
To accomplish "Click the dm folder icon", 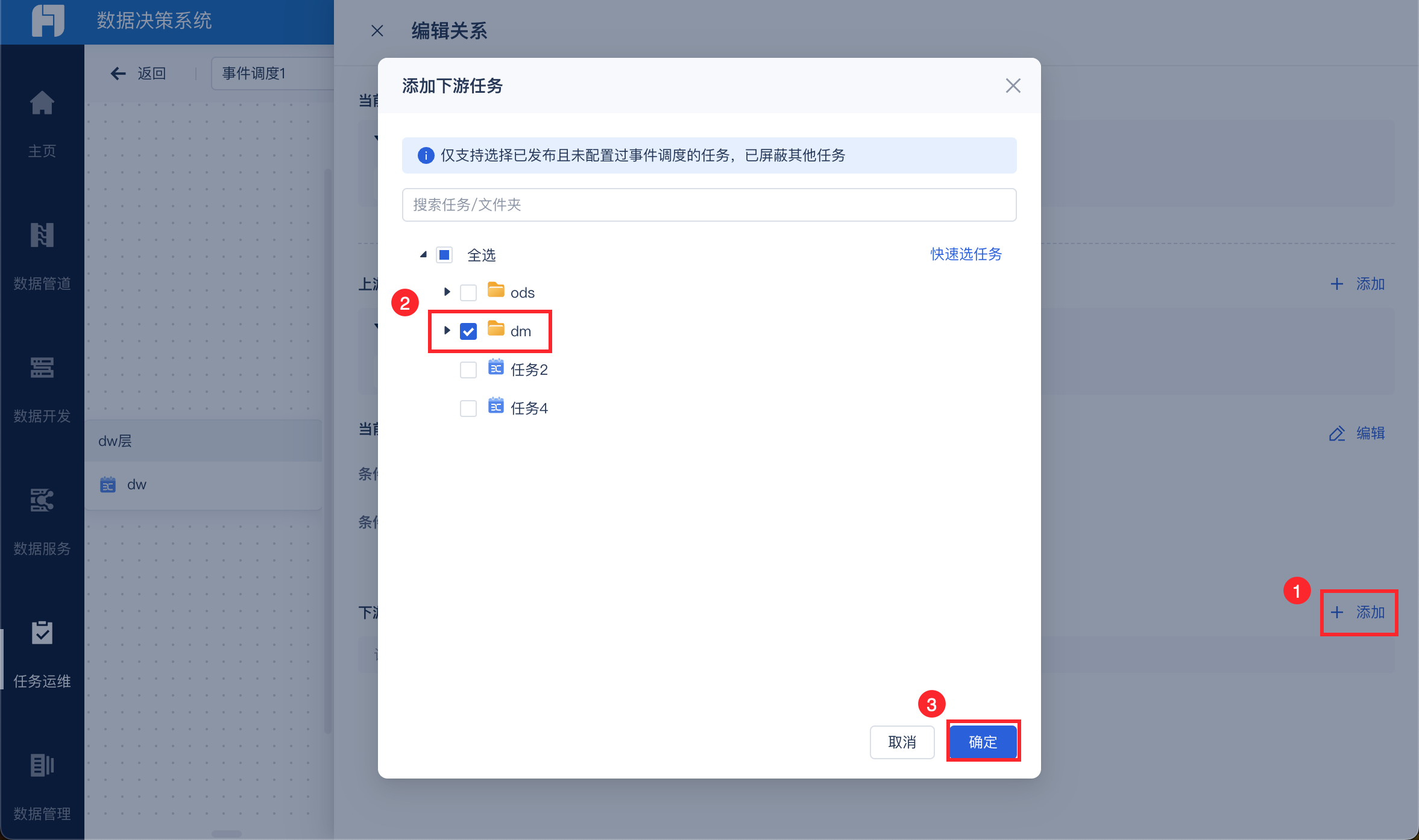I will click(x=496, y=329).
